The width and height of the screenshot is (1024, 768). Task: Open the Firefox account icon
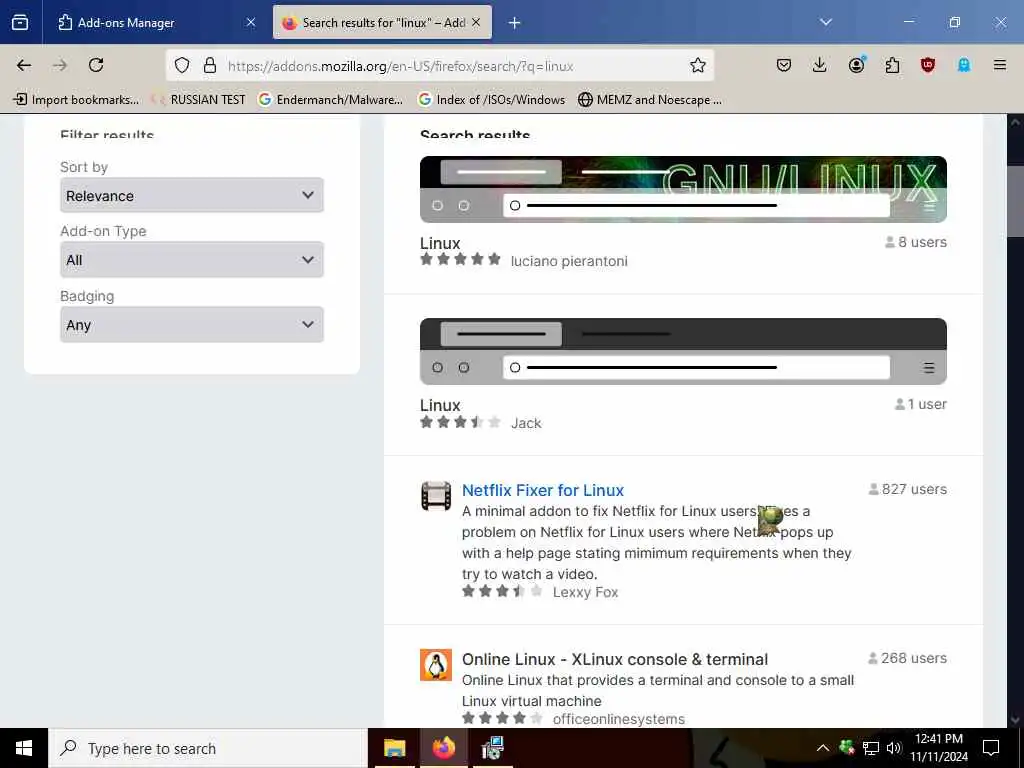coord(856,65)
